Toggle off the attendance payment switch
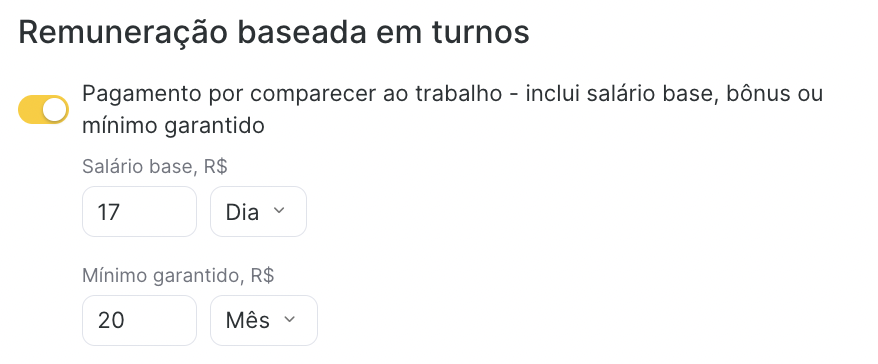The image size is (878, 364). [x=43, y=109]
